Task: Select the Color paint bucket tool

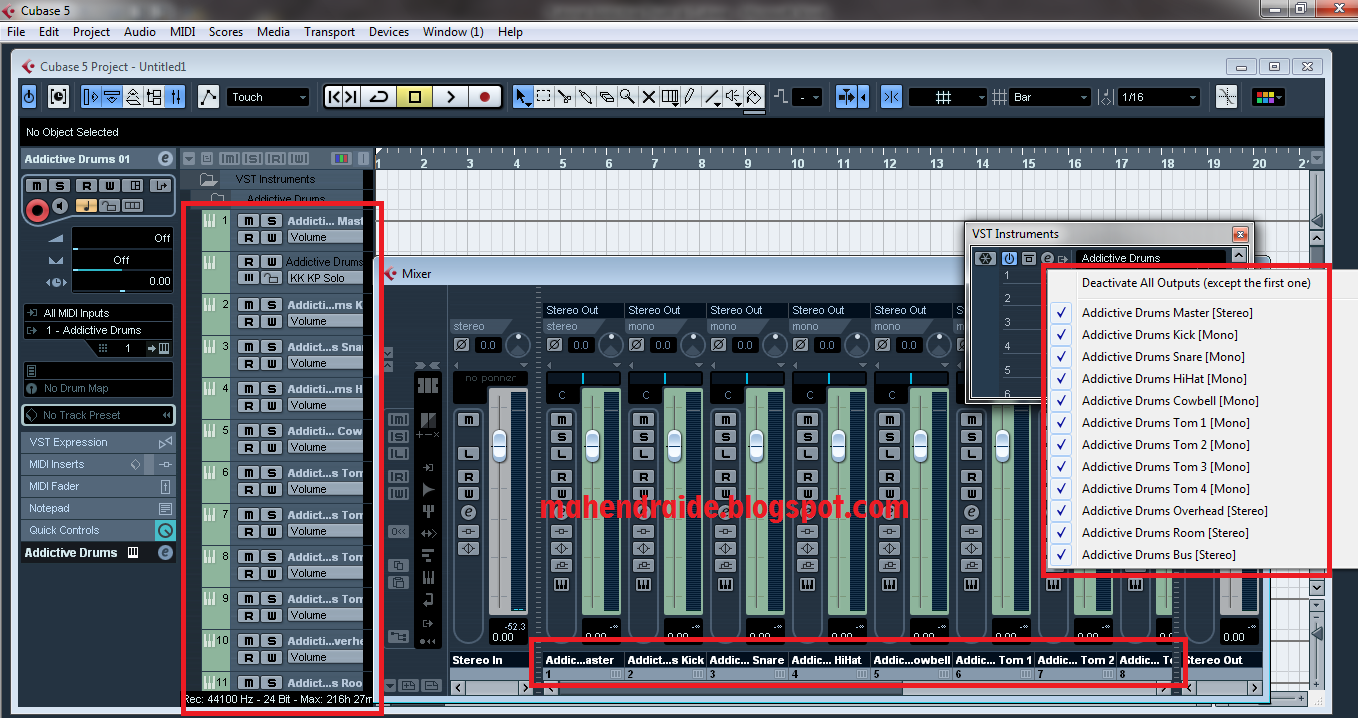Action: pos(755,97)
